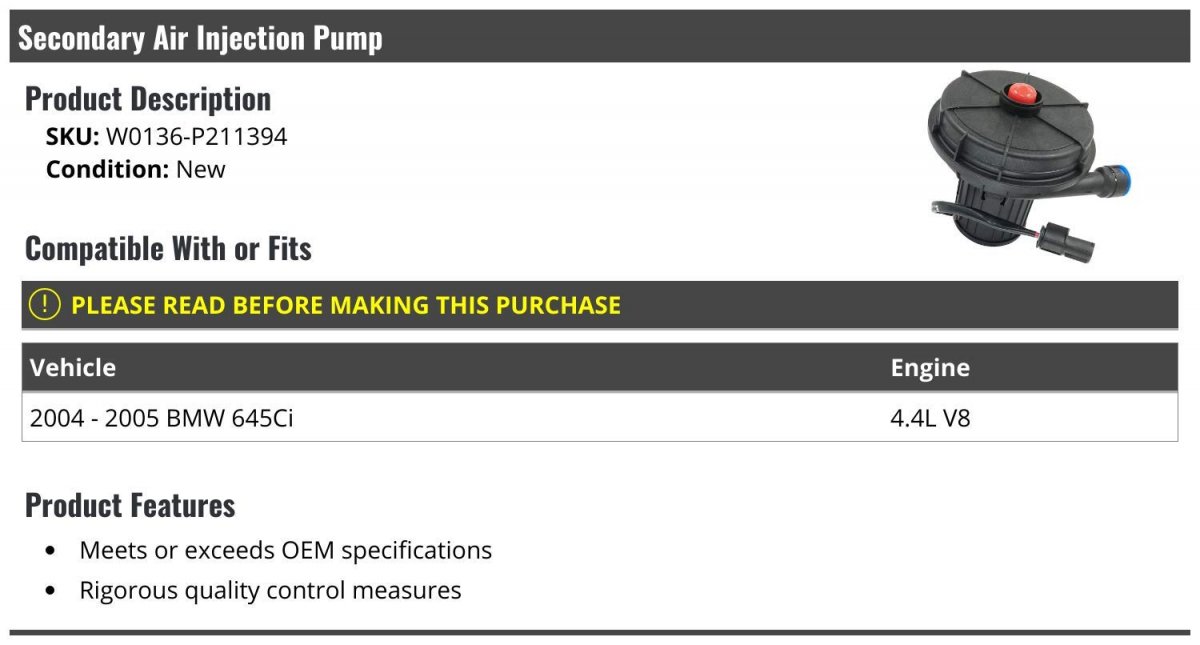Click "Meets or exceeds OEM specifications" bullet
The width and height of the screenshot is (1200, 645).
pyautogui.click(x=285, y=550)
